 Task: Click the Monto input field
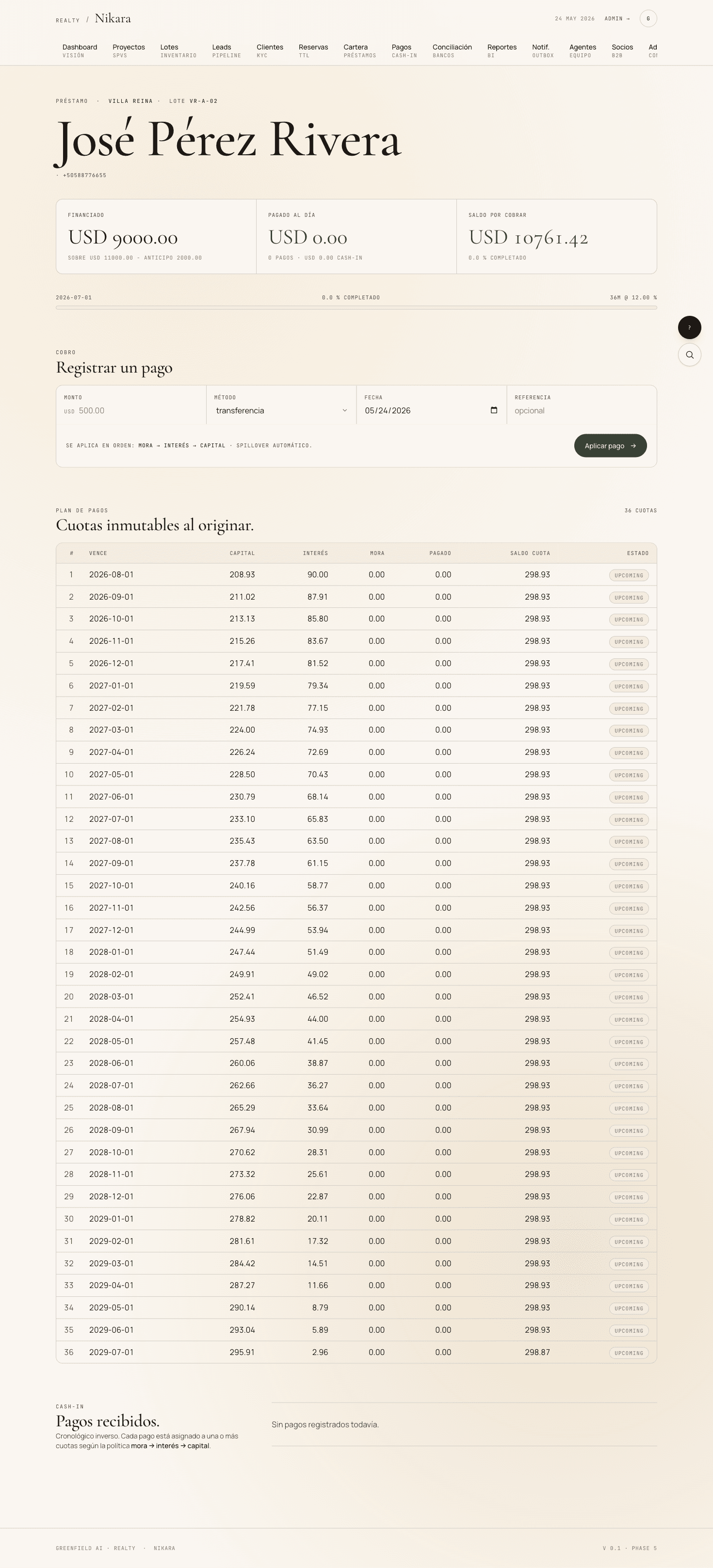point(131,411)
